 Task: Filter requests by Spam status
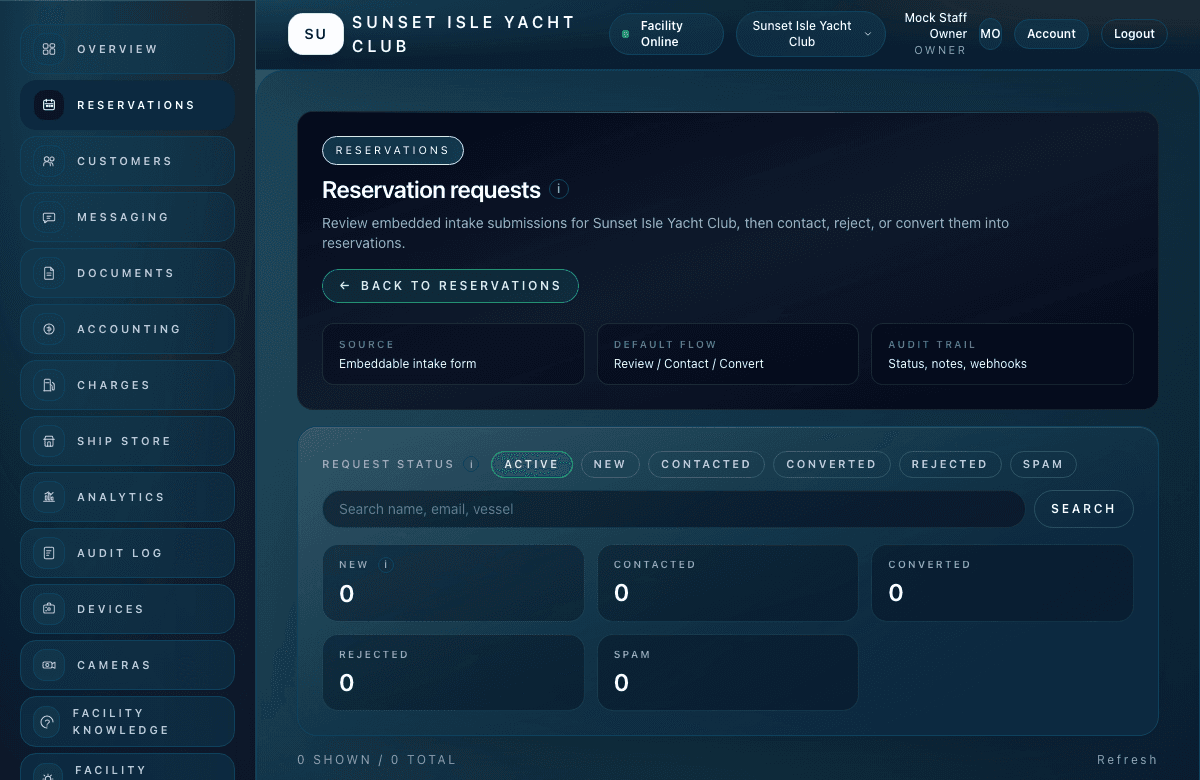click(x=1043, y=464)
